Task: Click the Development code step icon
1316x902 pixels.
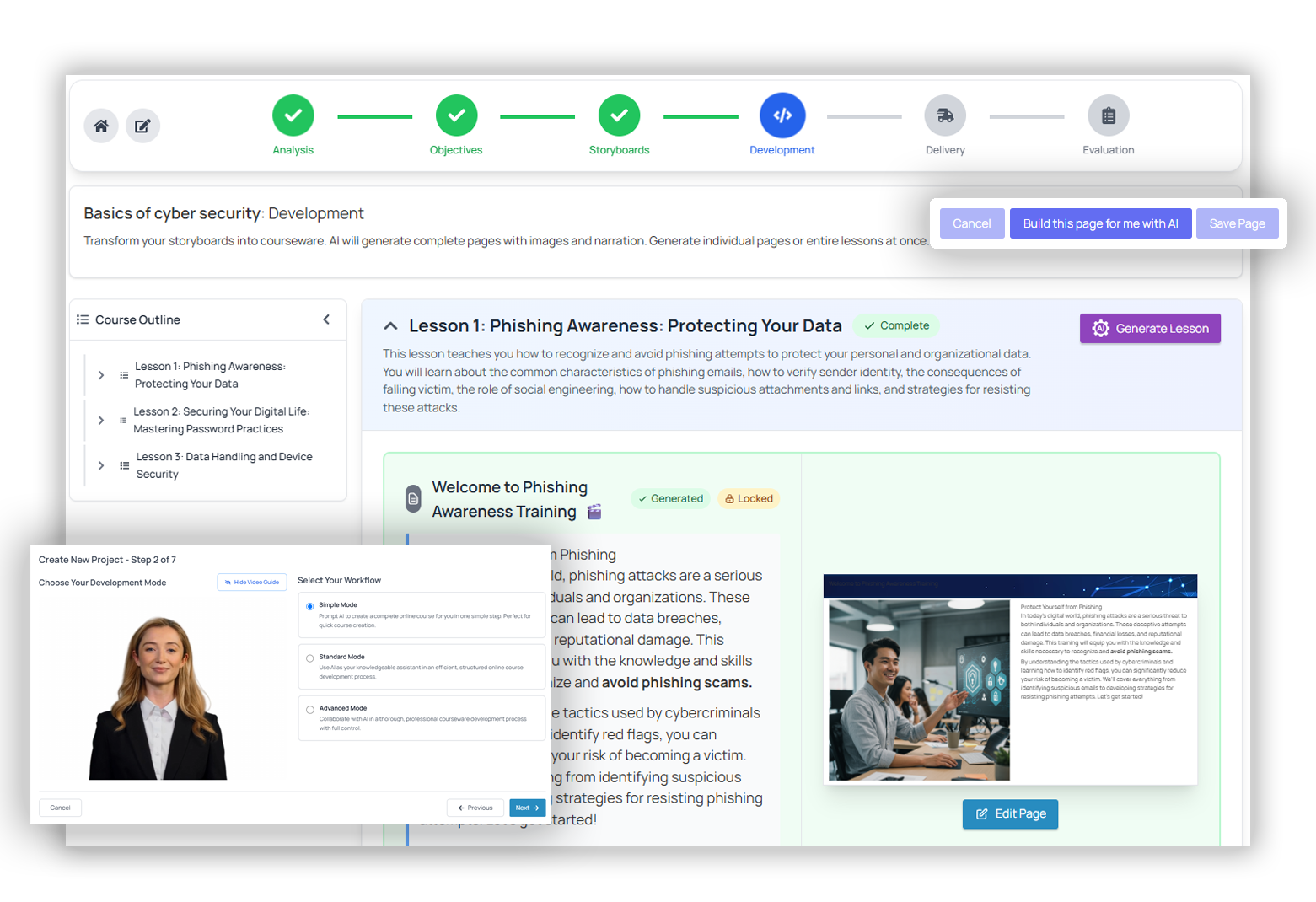Action: [x=782, y=115]
